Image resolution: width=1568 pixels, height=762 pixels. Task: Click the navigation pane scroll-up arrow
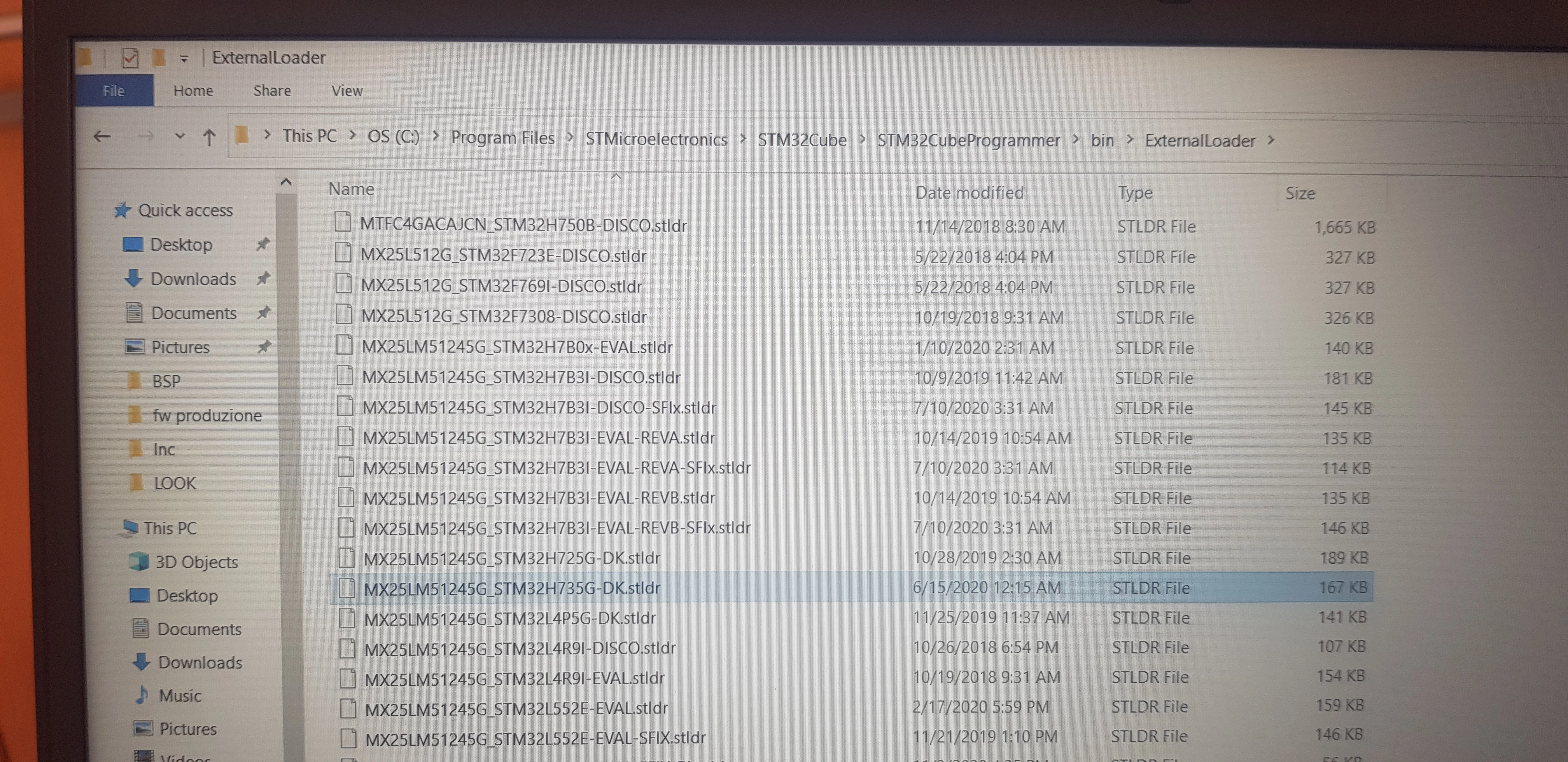[286, 182]
